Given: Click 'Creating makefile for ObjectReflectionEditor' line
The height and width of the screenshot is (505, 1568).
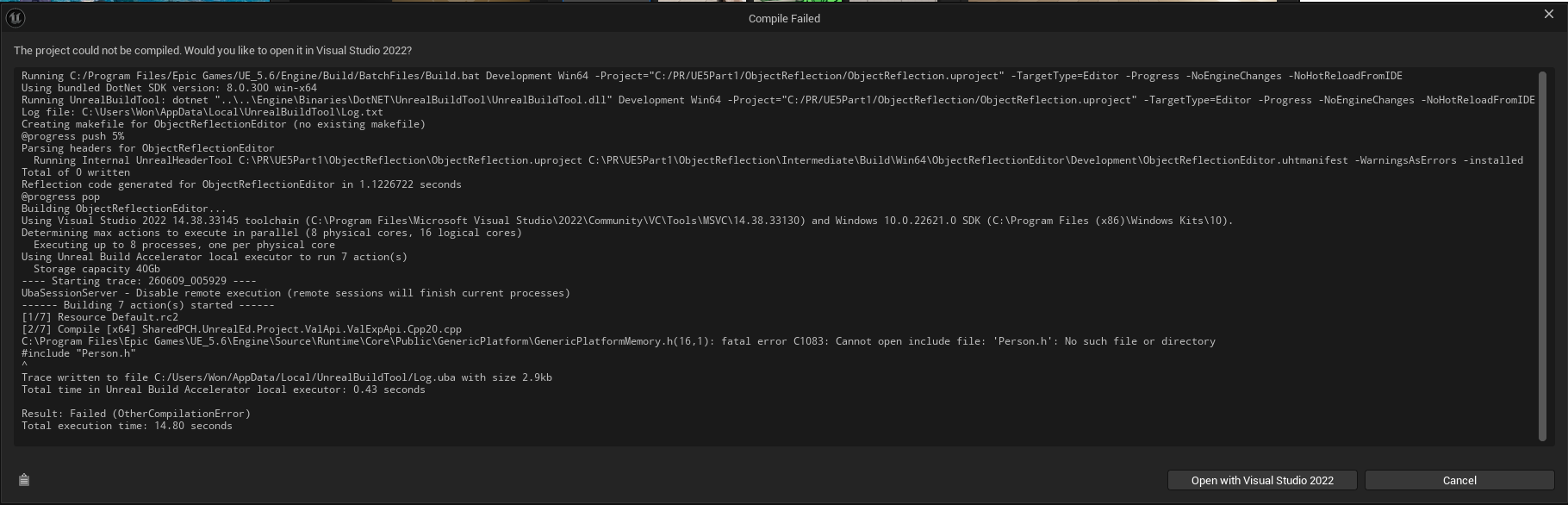Looking at the screenshot, I should 223,124.
